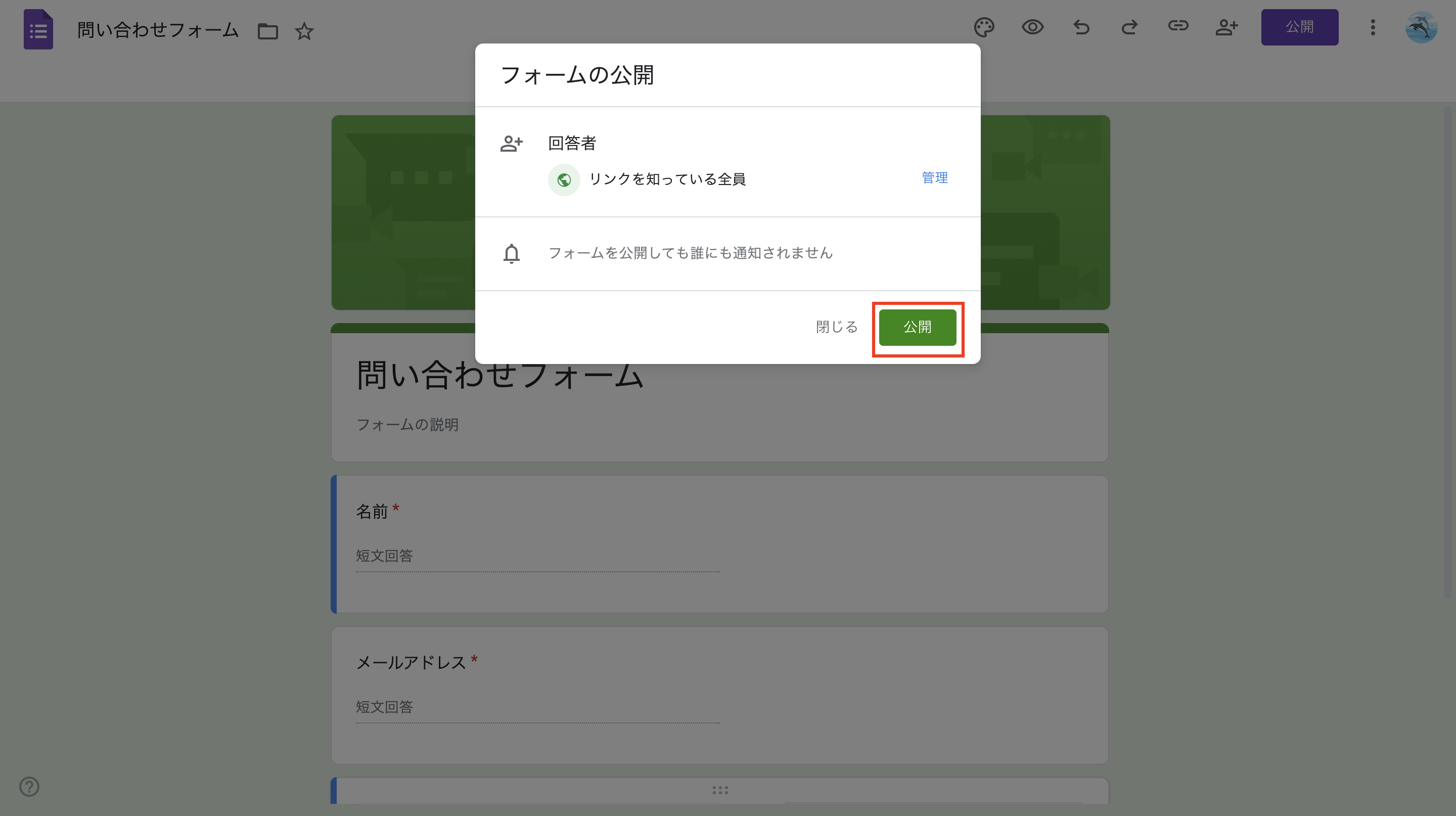Image resolution: width=1456 pixels, height=816 pixels.
Task: Select the form title 問い合わせフォーム
Action: (157, 29)
